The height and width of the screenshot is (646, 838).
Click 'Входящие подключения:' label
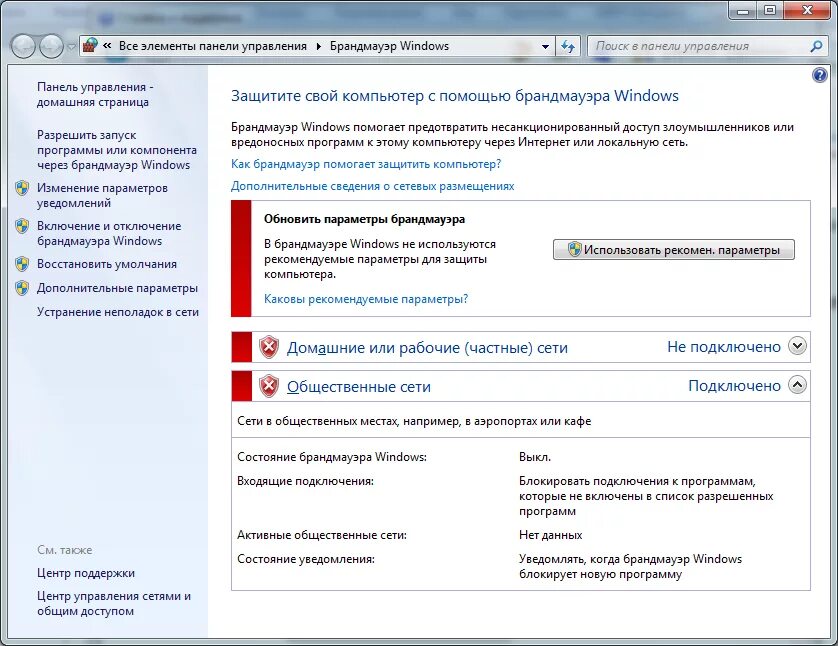(x=305, y=481)
